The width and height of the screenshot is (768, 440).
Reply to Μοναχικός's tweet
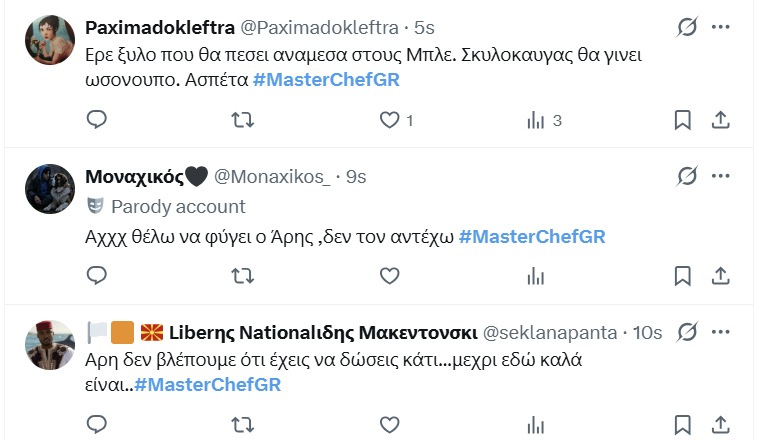97,275
